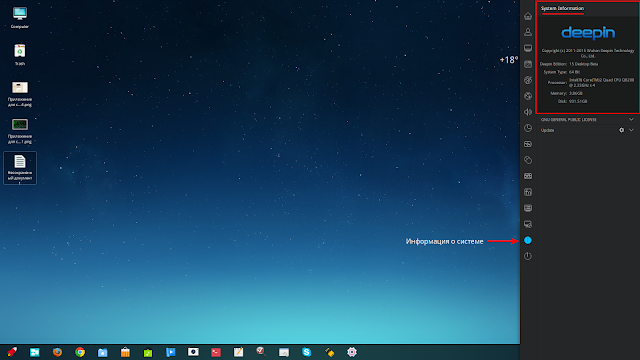The image size is (640, 360).
Task: Open Mouse and Touchpad settings in sidebar
Action: point(528,160)
